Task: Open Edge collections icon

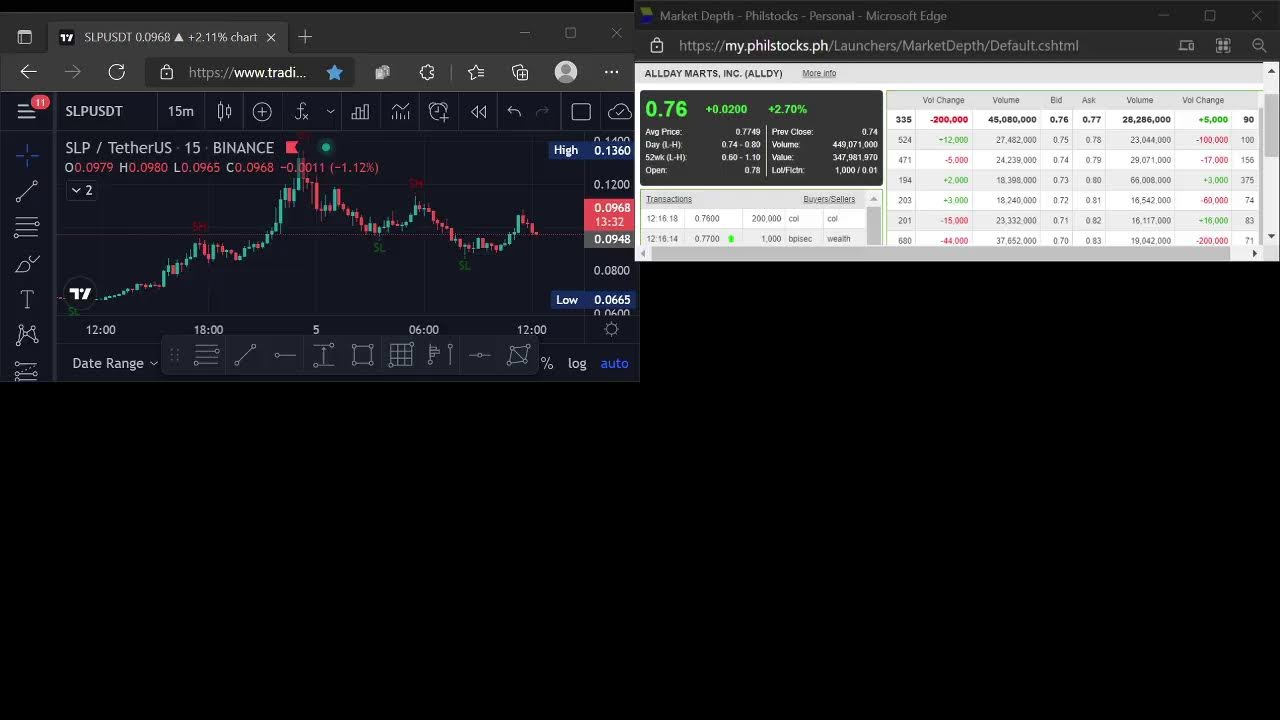Action: 520,72
